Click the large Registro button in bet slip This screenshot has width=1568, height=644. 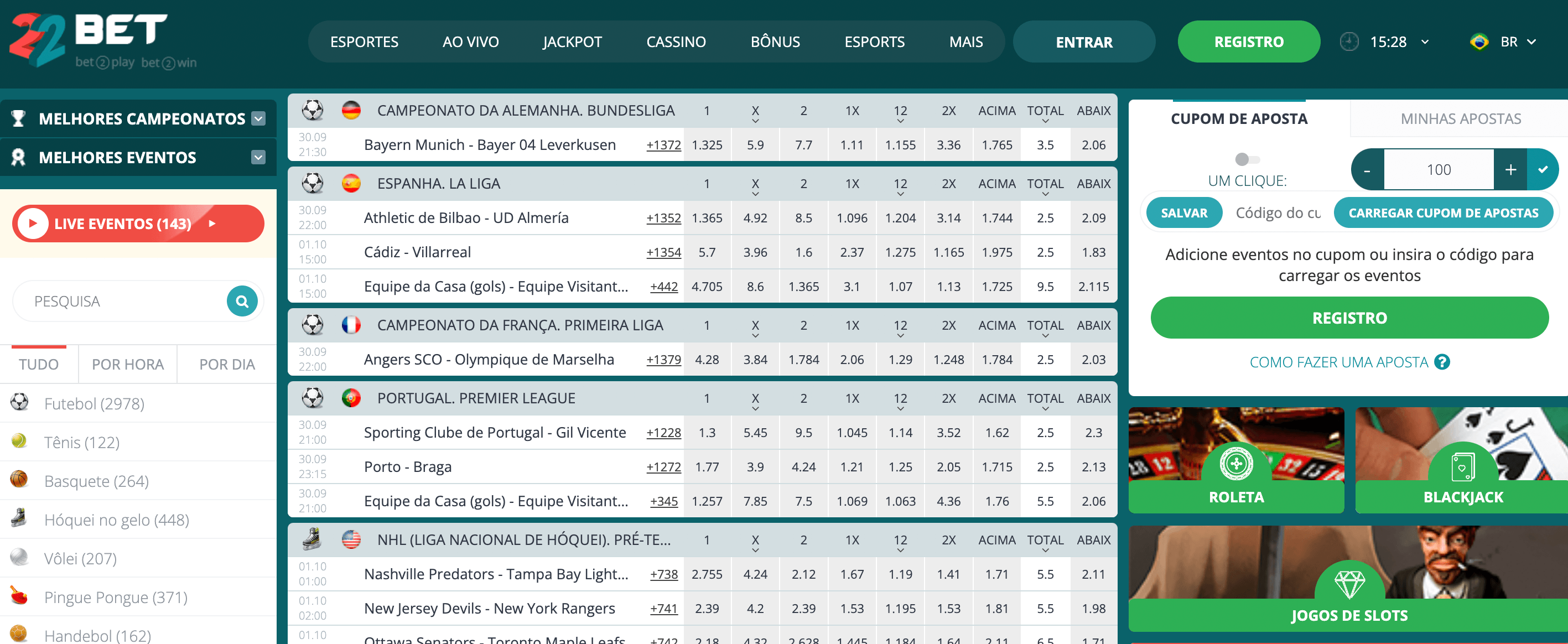click(x=1349, y=318)
